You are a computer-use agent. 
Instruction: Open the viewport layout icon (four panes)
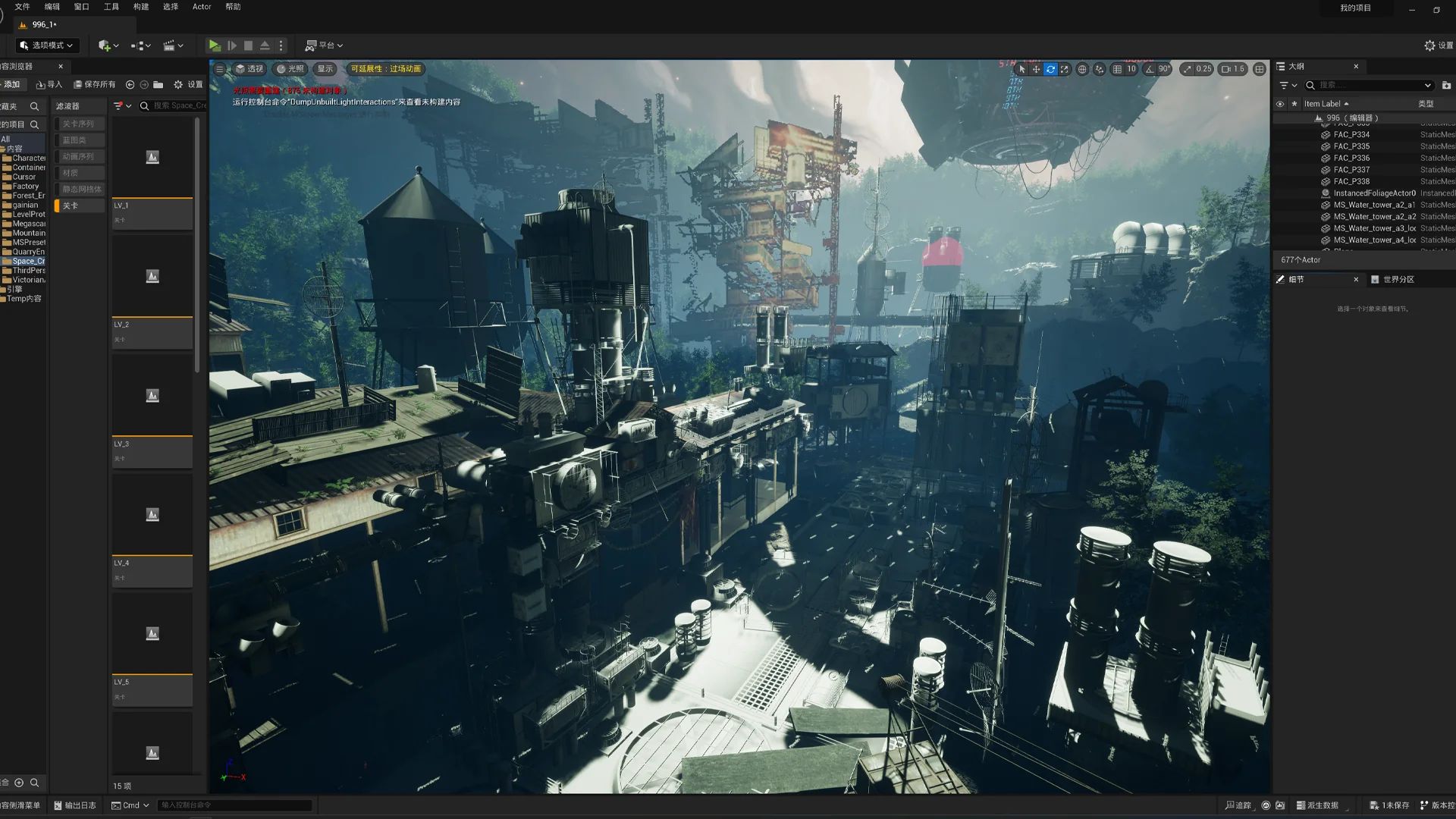pos(1260,69)
